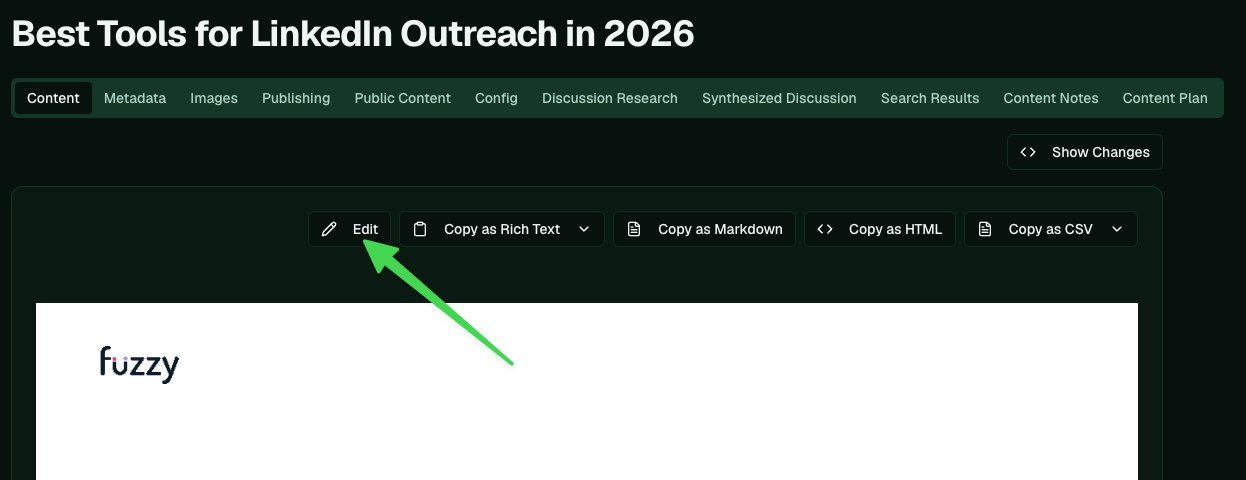
Task: Select the Content Plan tab
Action: click(1165, 98)
